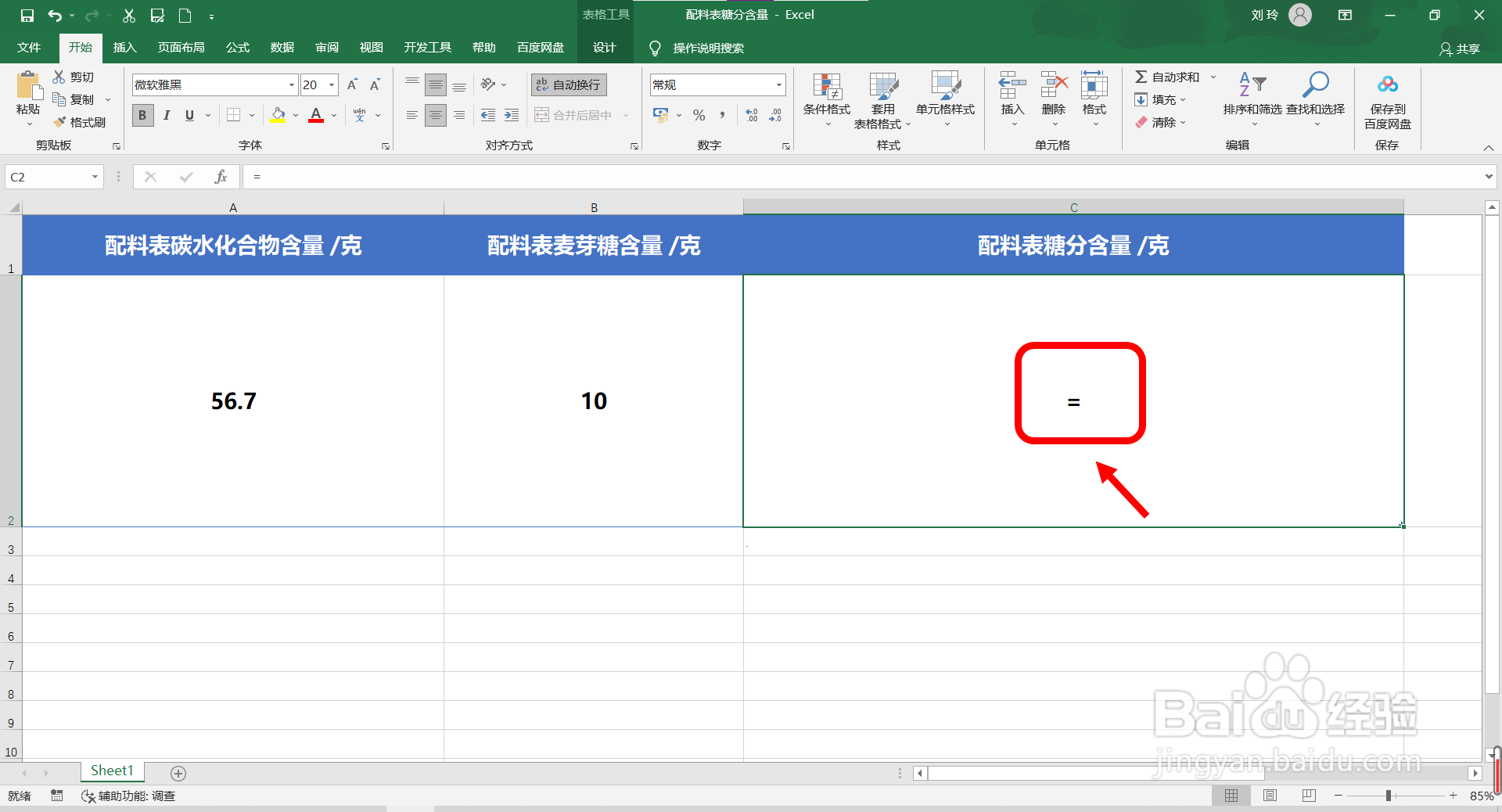Screen dimensions: 1502x812
Task: Open Format as Table 套用表格格式
Action: point(883,100)
